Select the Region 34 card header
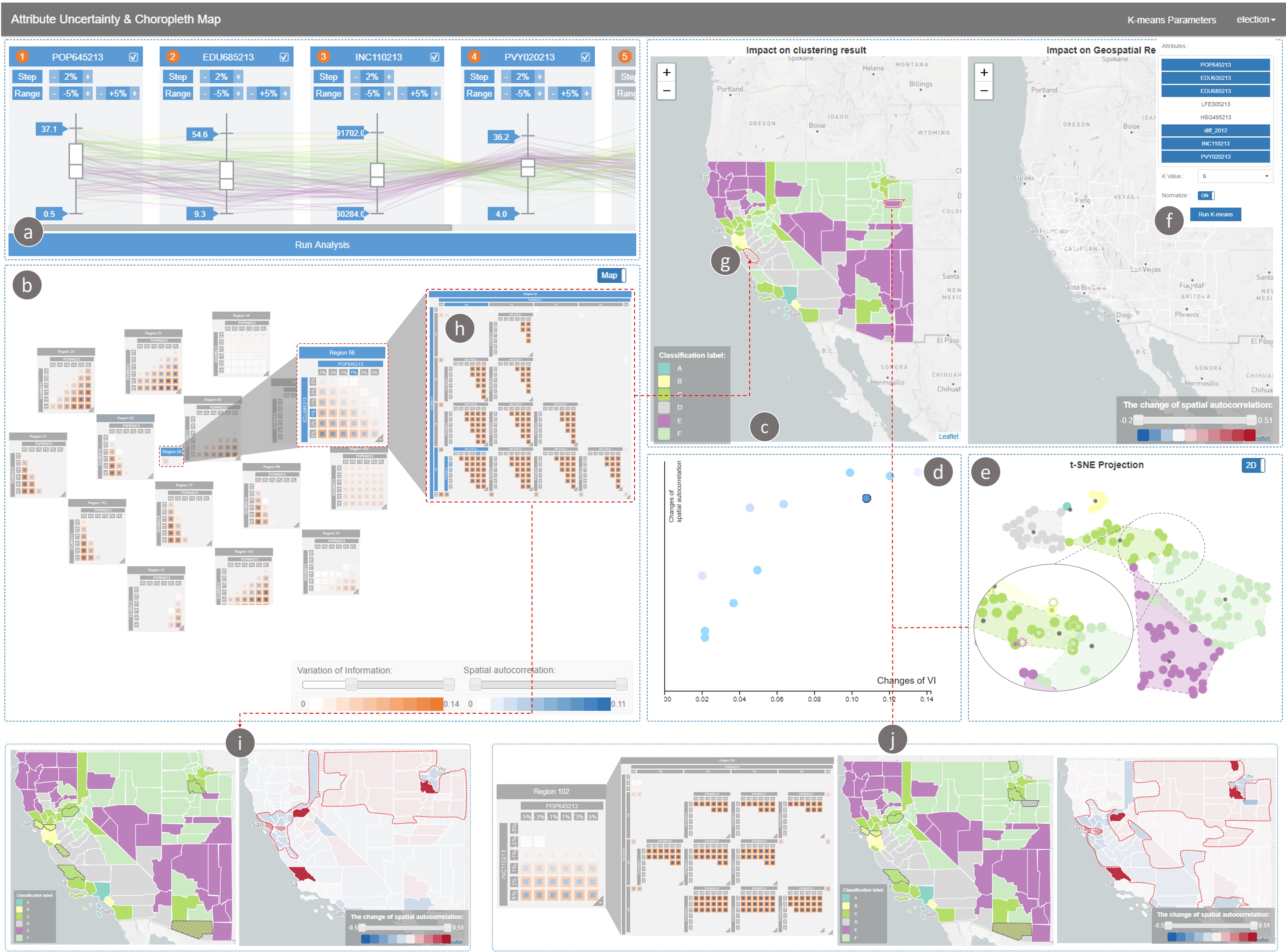1286x952 pixels. (331, 533)
